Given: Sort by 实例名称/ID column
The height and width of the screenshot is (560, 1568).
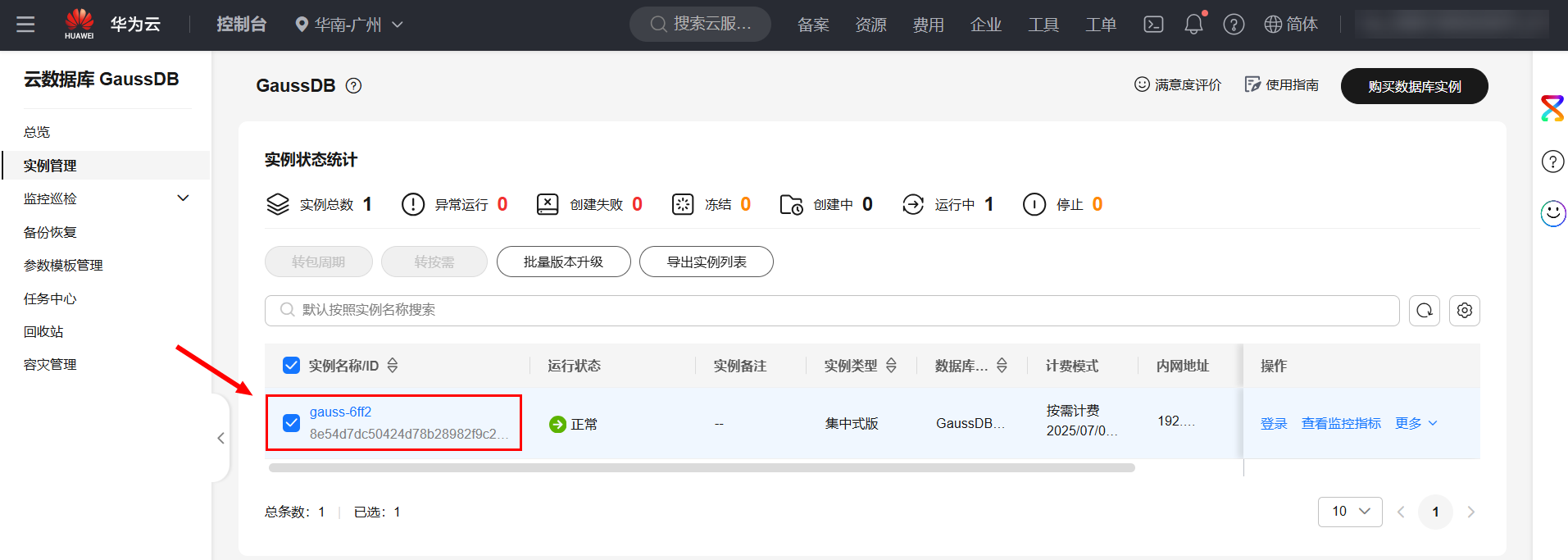Looking at the screenshot, I should [393, 366].
